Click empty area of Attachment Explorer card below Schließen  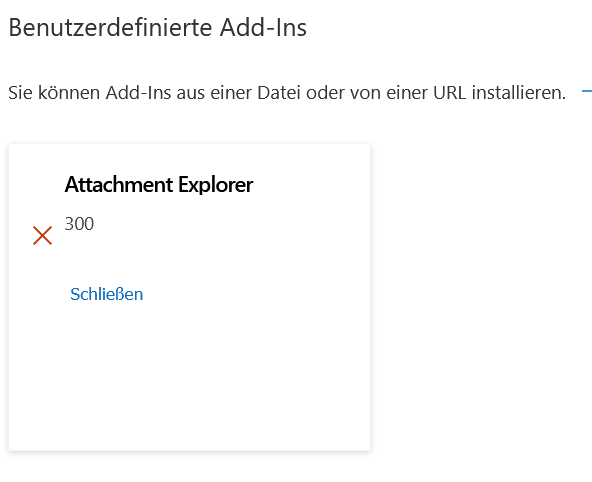click(x=190, y=377)
